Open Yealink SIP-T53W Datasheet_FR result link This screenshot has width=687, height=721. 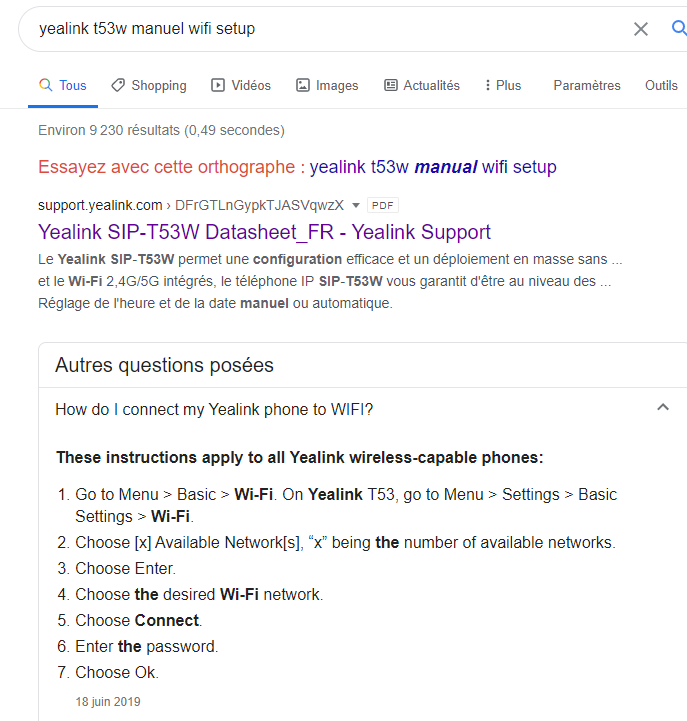[x=264, y=232]
